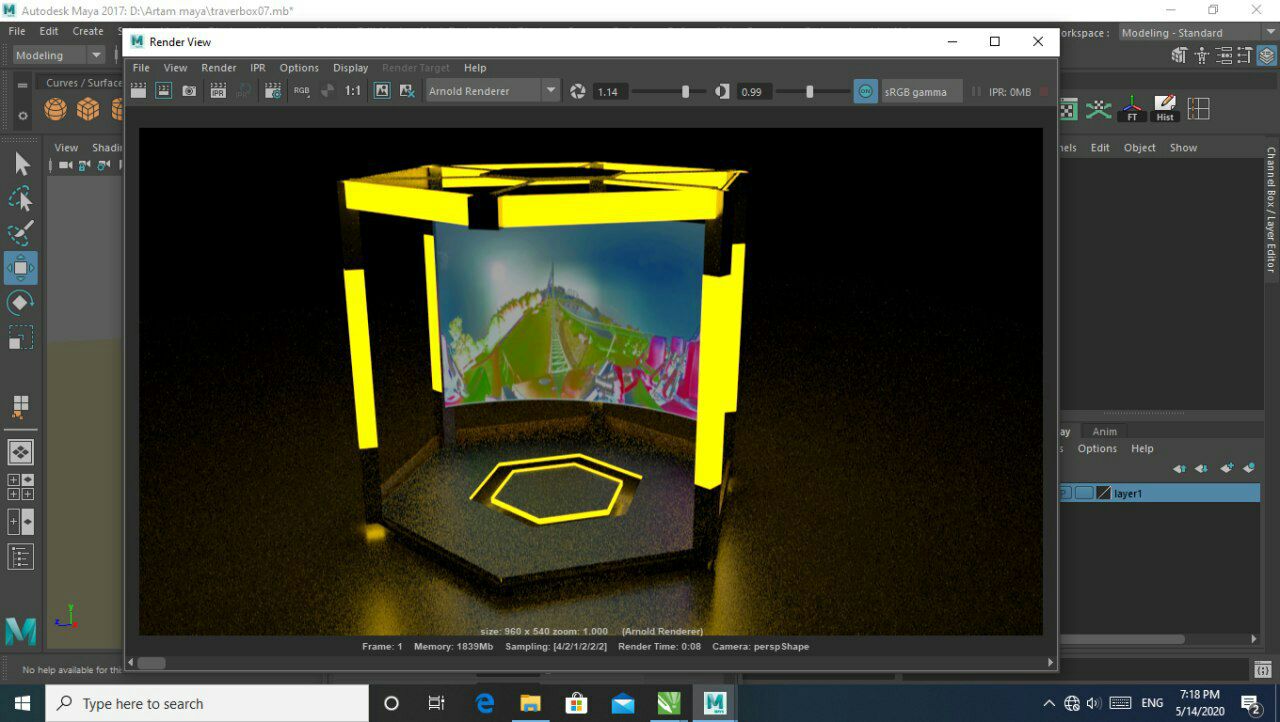Select the arrow Select tool
The height and width of the screenshot is (722, 1280).
coord(21,164)
